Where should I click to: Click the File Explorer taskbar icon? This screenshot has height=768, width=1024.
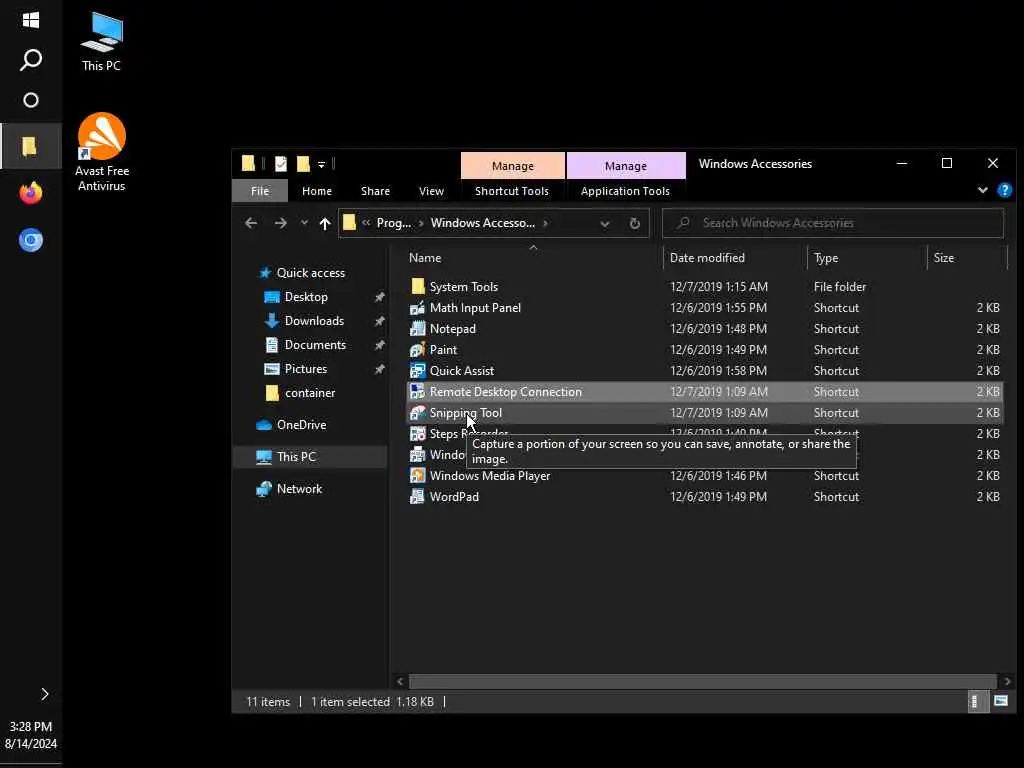click(29, 146)
